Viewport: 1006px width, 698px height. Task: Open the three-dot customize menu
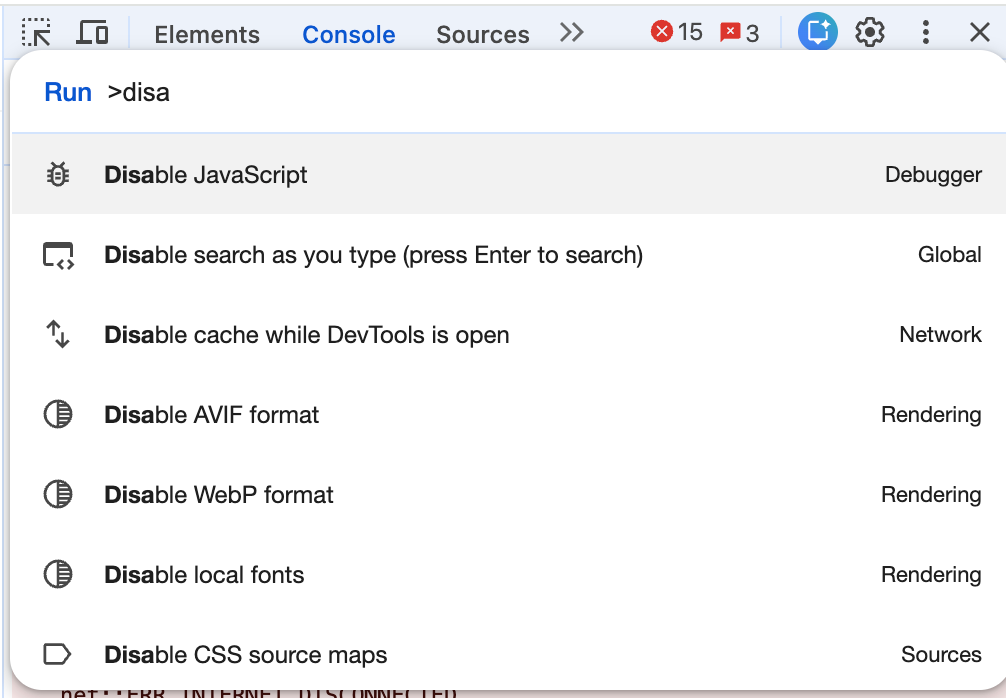[925, 31]
